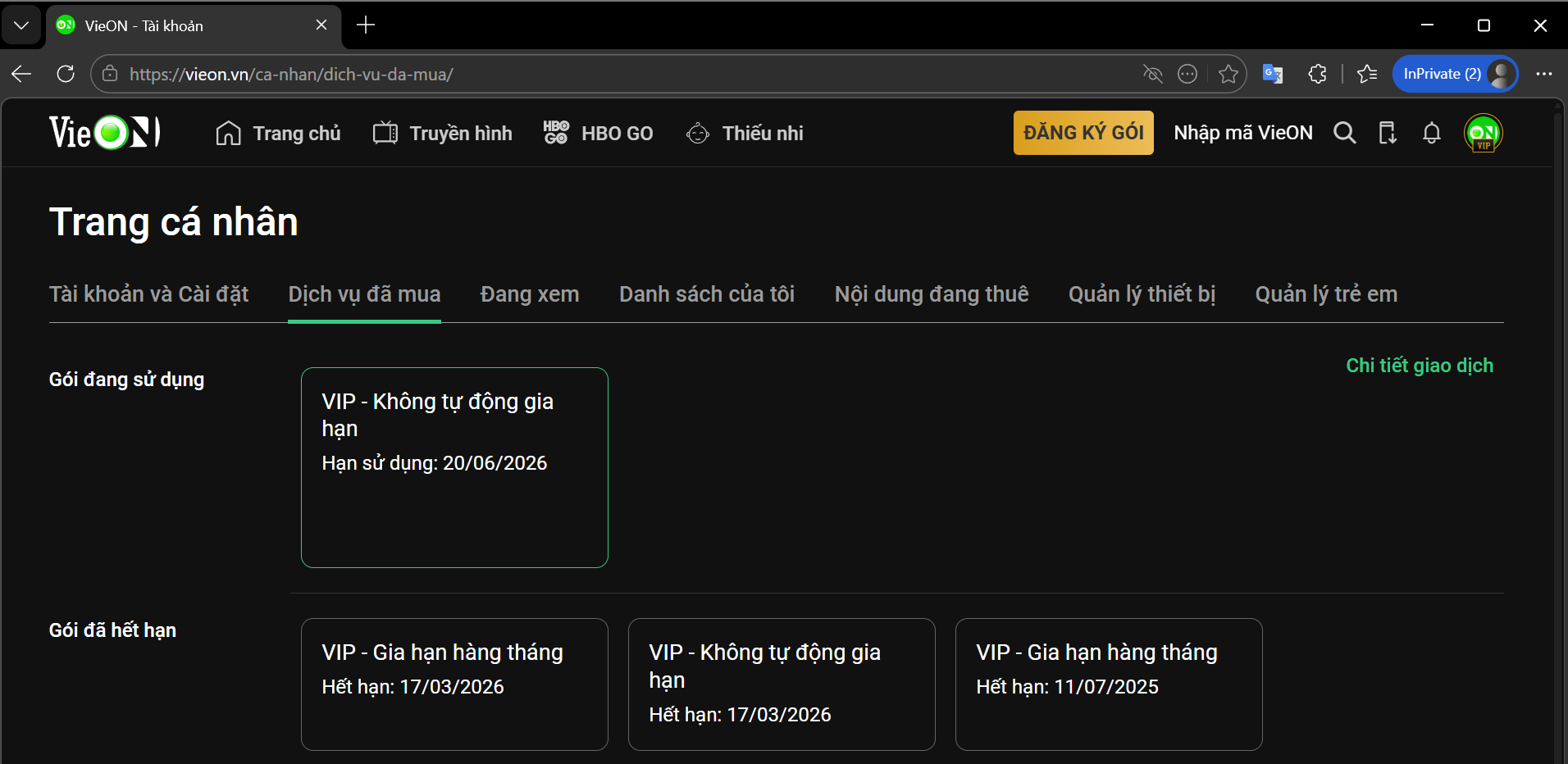Switch to Tài khoản và Cài đặt tab
Screen dimensions: 1568x764
pyautogui.click(x=148, y=294)
